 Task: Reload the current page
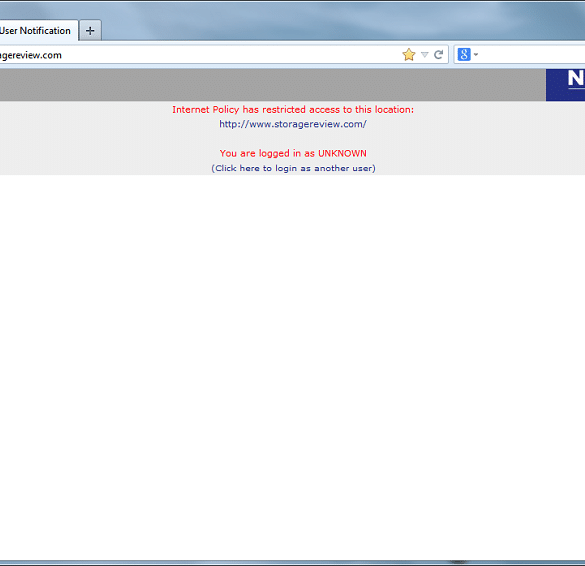[x=438, y=55]
